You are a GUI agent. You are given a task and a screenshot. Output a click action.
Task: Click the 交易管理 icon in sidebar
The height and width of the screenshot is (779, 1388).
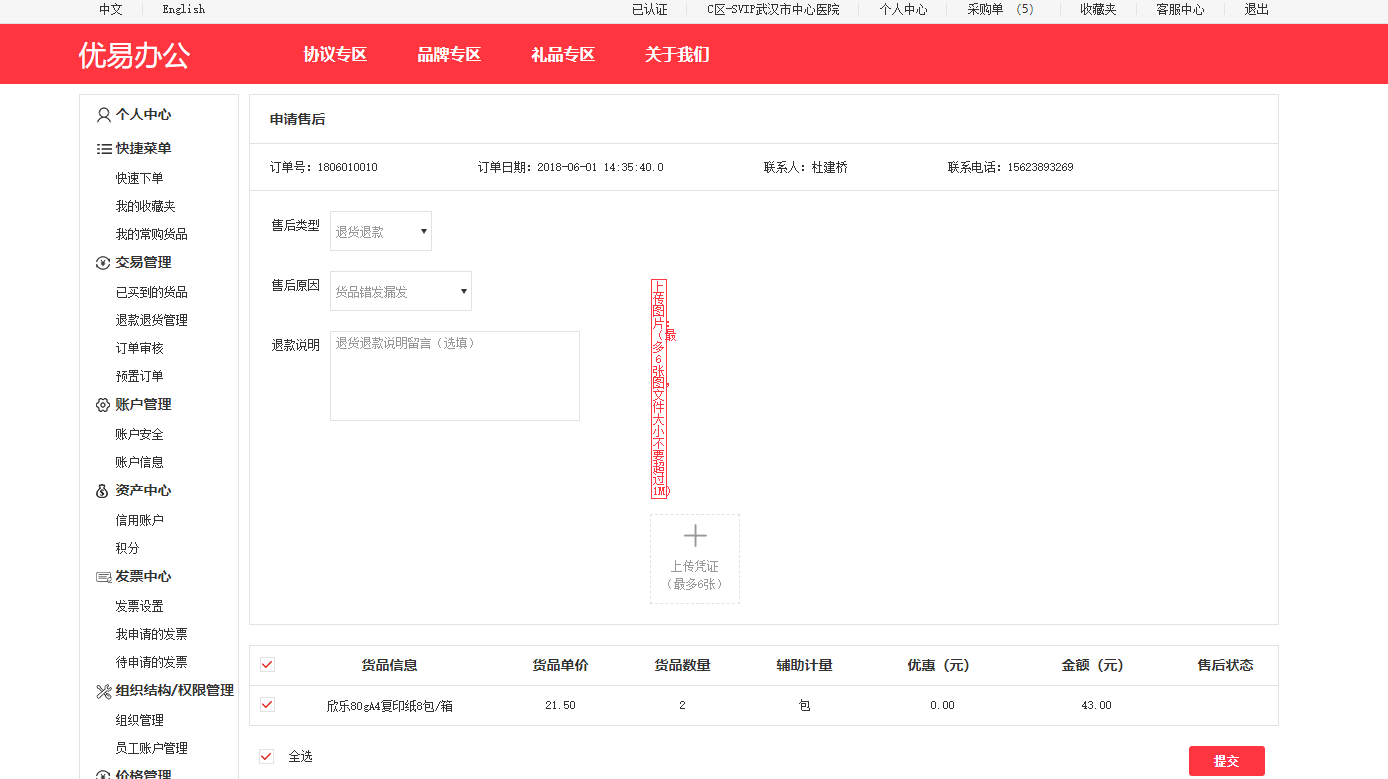click(x=103, y=263)
